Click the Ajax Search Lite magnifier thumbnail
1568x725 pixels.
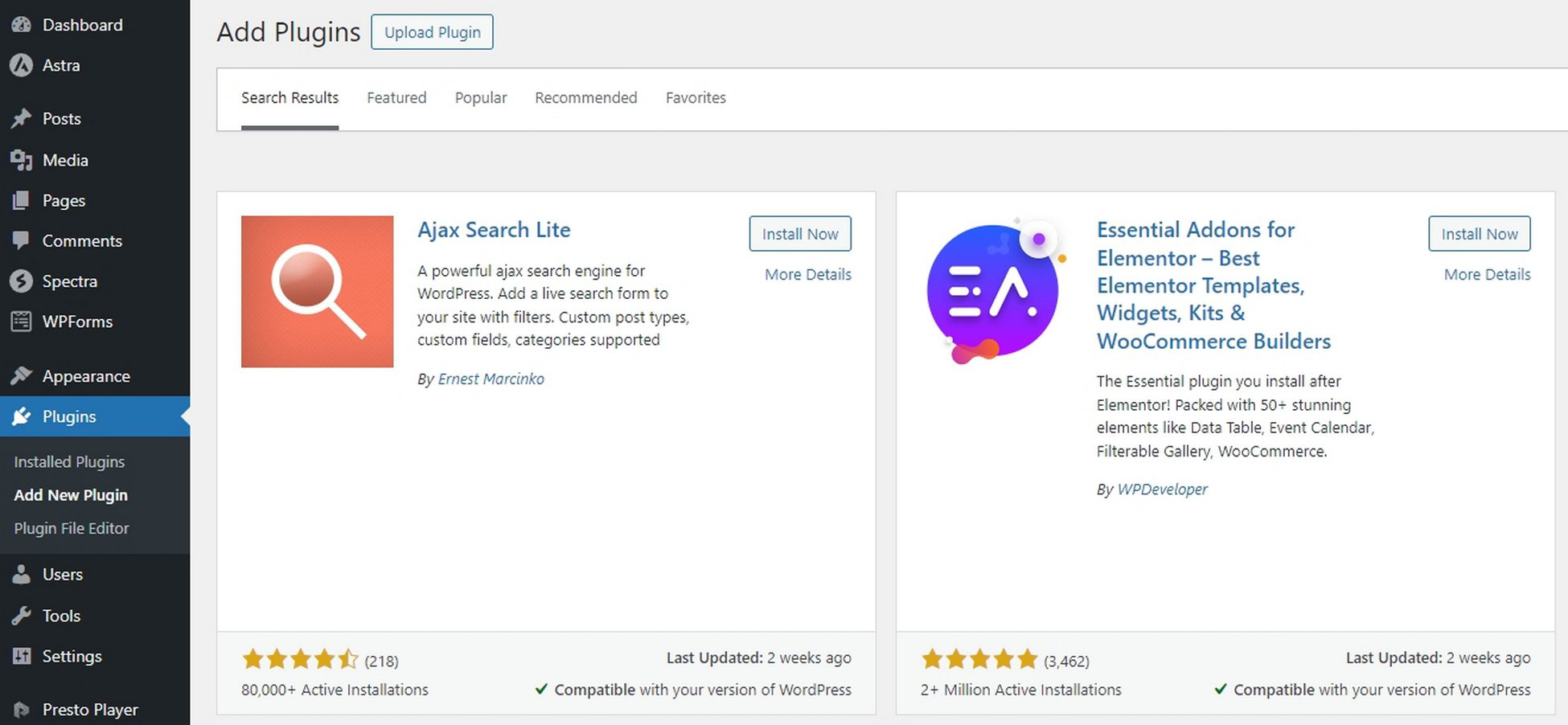click(318, 292)
